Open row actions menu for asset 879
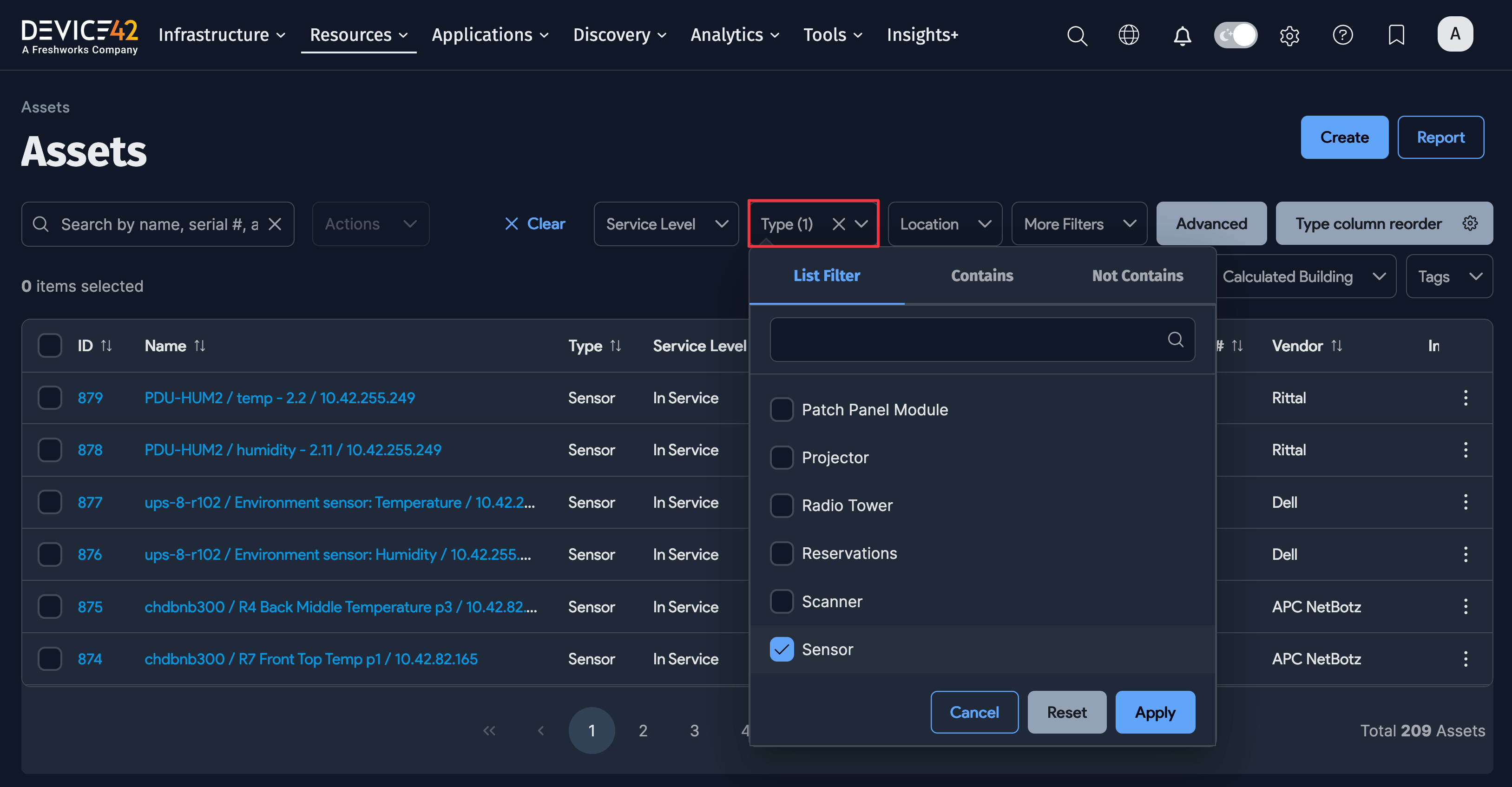Screen dimensions: 1512x787 1465,398
